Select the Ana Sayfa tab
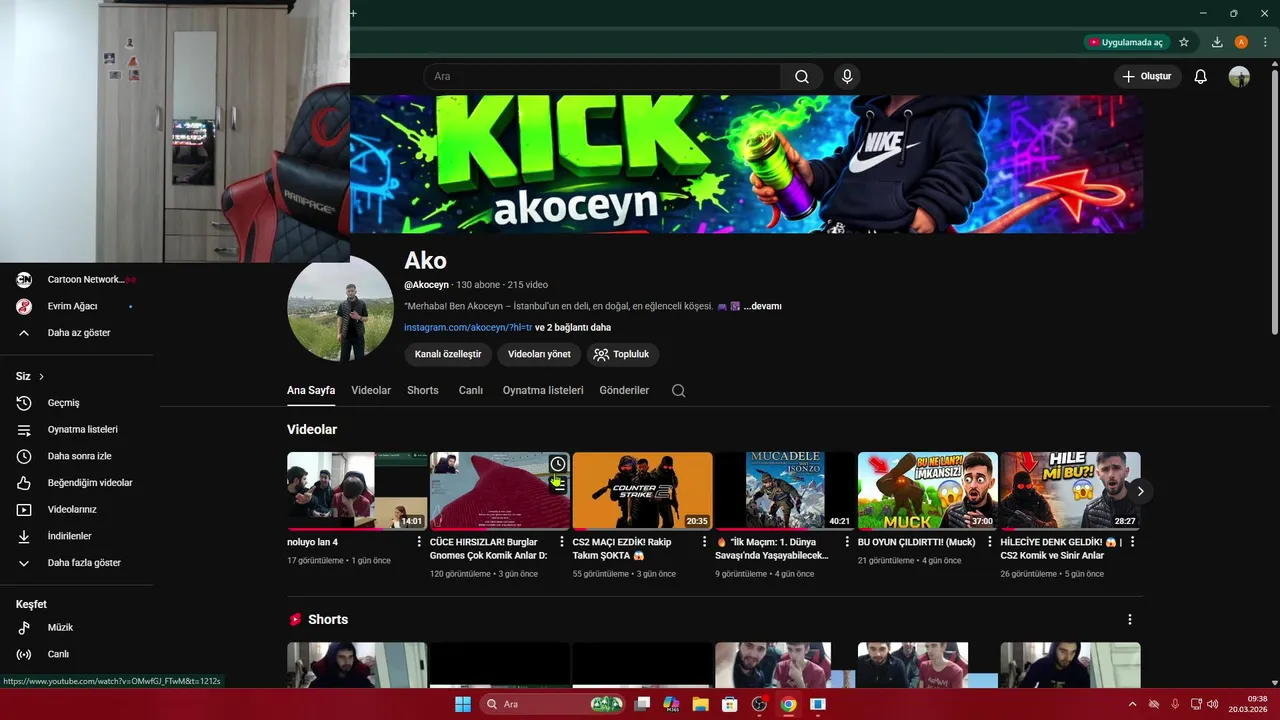1280x720 pixels. [311, 390]
